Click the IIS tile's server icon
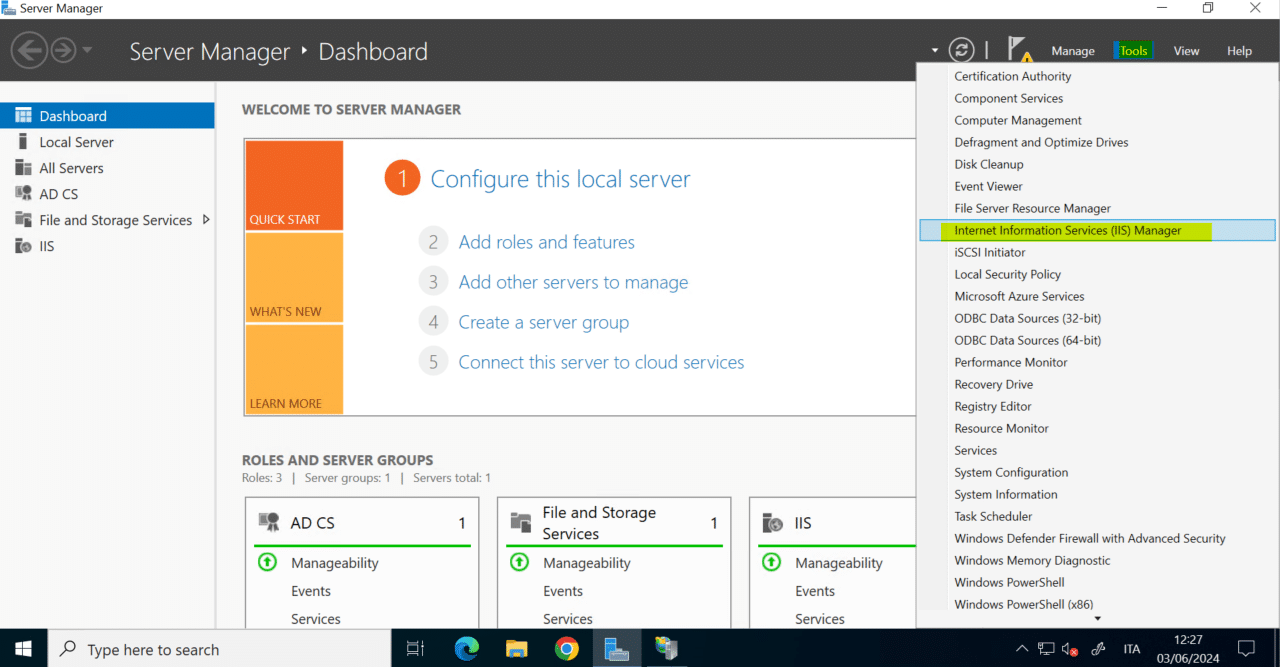This screenshot has height=667, width=1280. (x=773, y=522)
